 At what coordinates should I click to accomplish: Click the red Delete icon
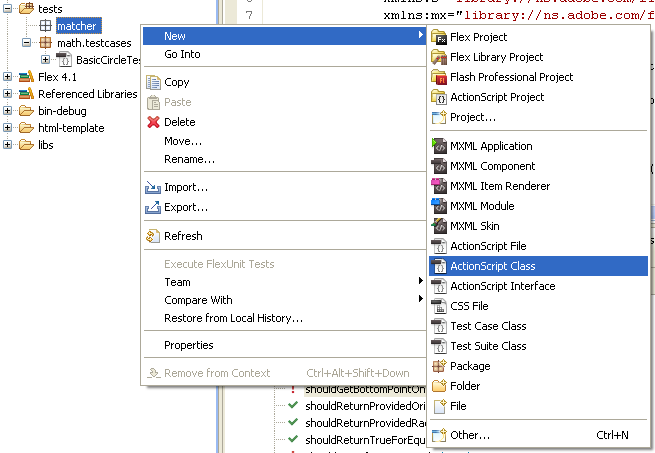tap(153, 122)
